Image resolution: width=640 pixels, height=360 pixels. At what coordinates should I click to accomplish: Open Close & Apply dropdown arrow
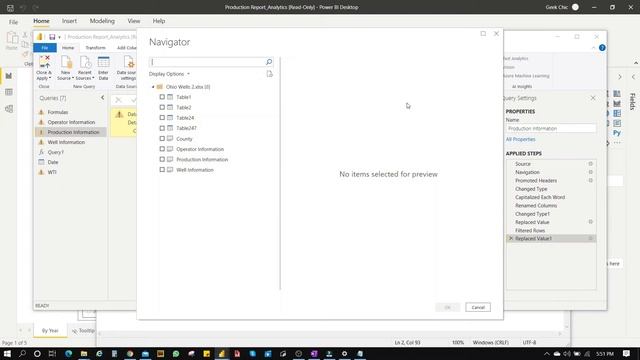[50, 78]
